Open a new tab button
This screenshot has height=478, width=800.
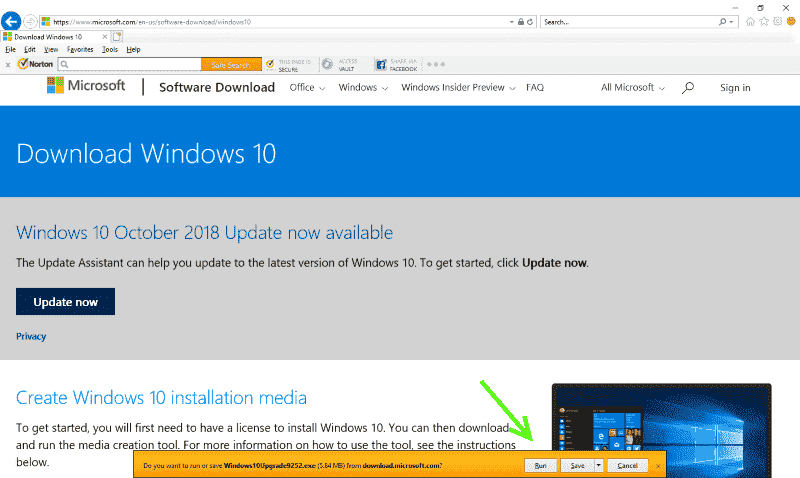tap(117, 37)
